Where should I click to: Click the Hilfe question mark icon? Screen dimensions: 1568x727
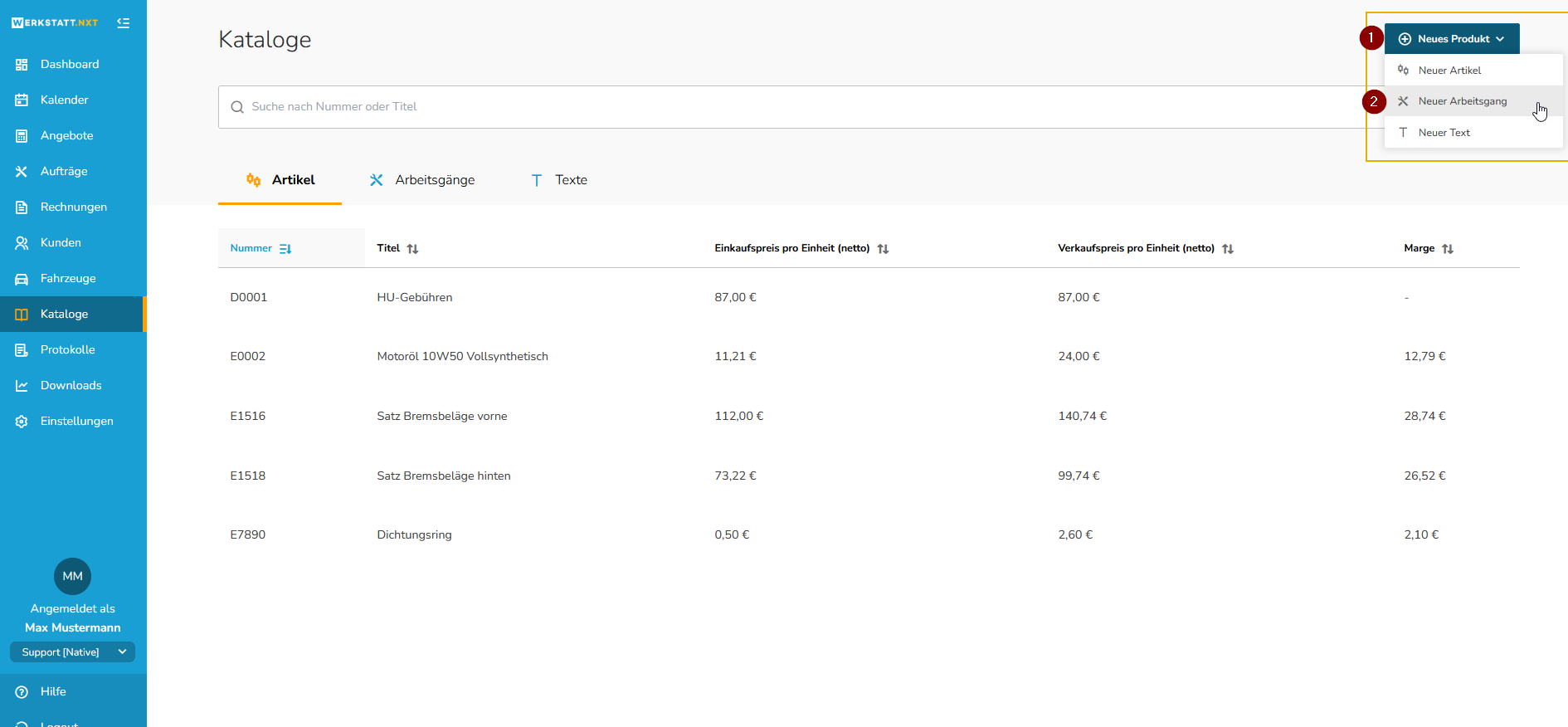pos(22,692)
